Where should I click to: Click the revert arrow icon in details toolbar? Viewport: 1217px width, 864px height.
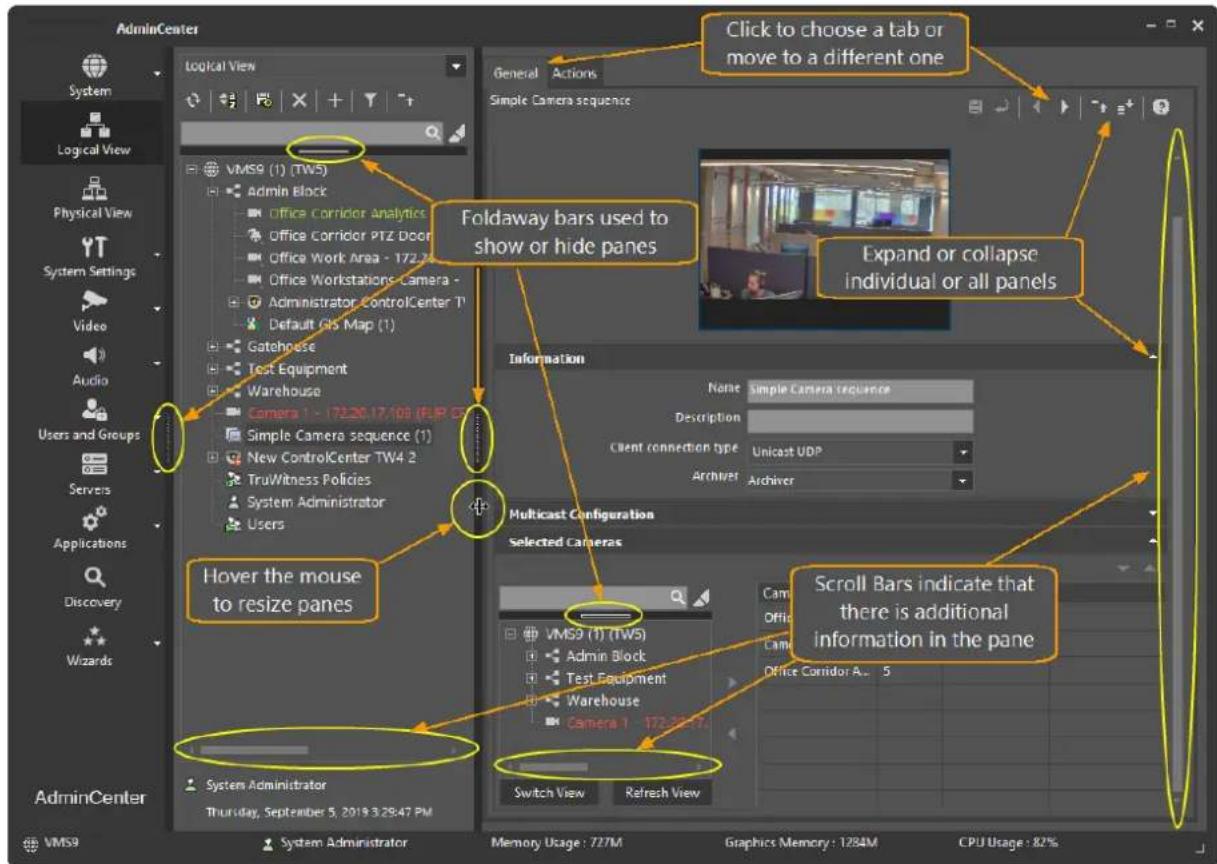click(x=1000, y=104)
